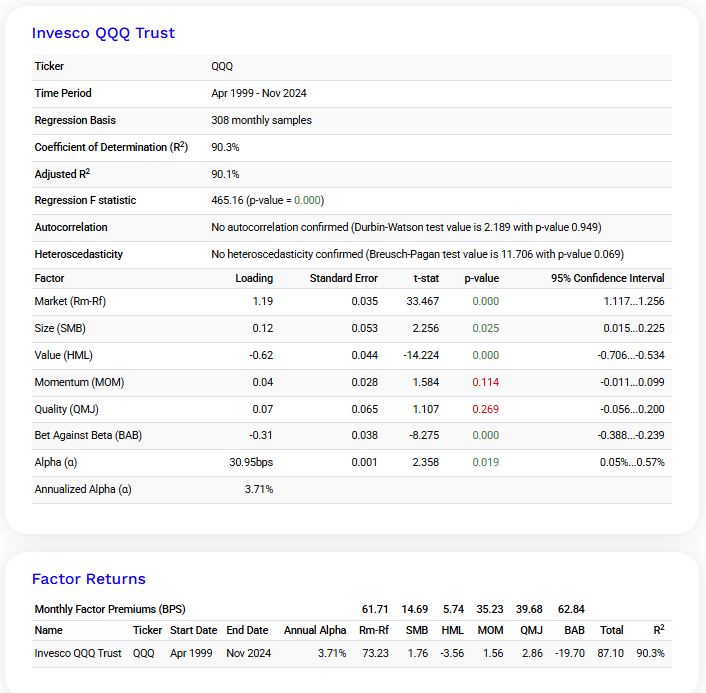Click the Adjusted R² value 90.1%
Viewport: 706px width, 693px height.
point(225,174)
